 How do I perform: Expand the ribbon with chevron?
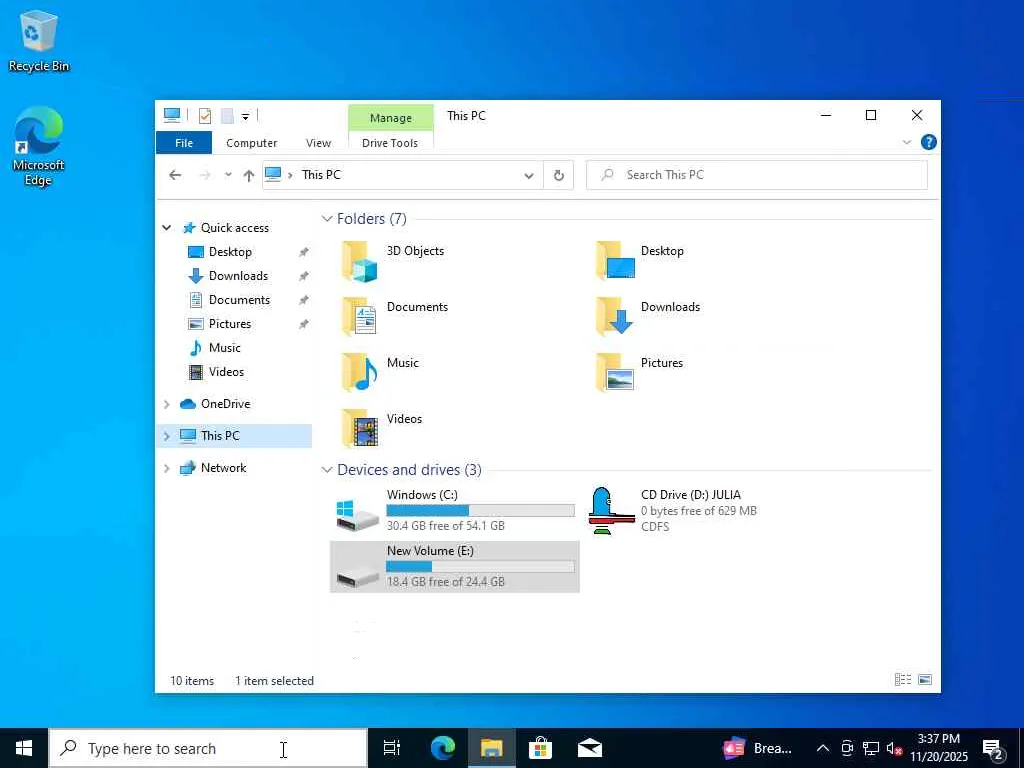(906, 142)
